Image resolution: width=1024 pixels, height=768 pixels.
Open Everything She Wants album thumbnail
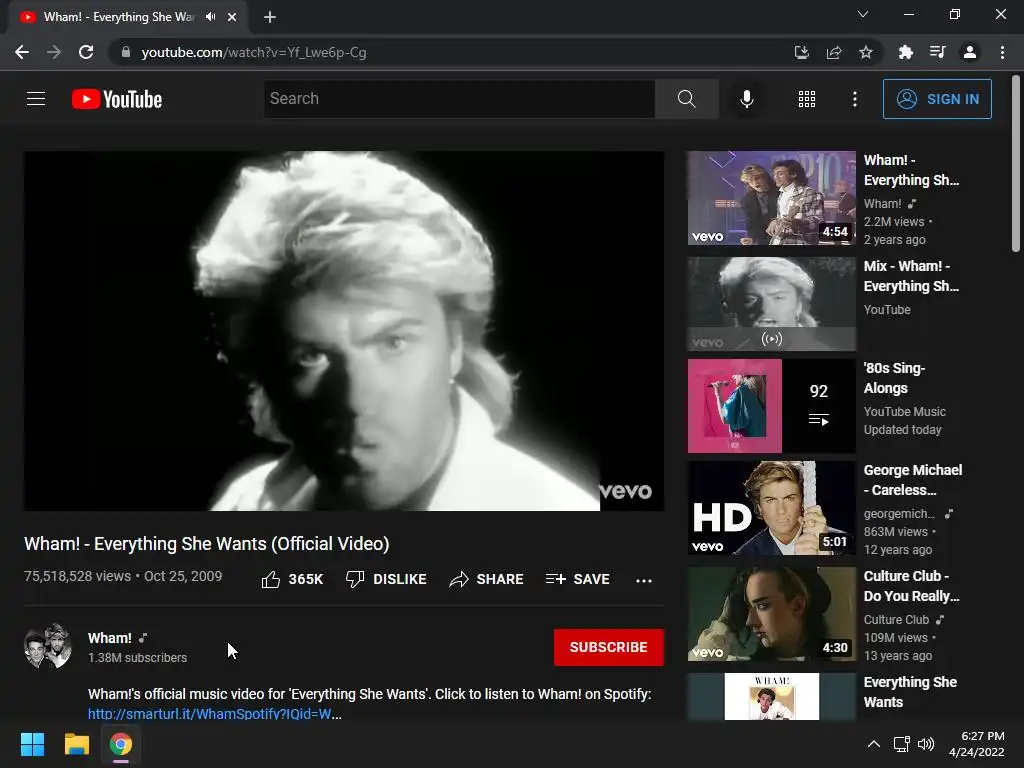pyautogui.click(x=771, y=696)
